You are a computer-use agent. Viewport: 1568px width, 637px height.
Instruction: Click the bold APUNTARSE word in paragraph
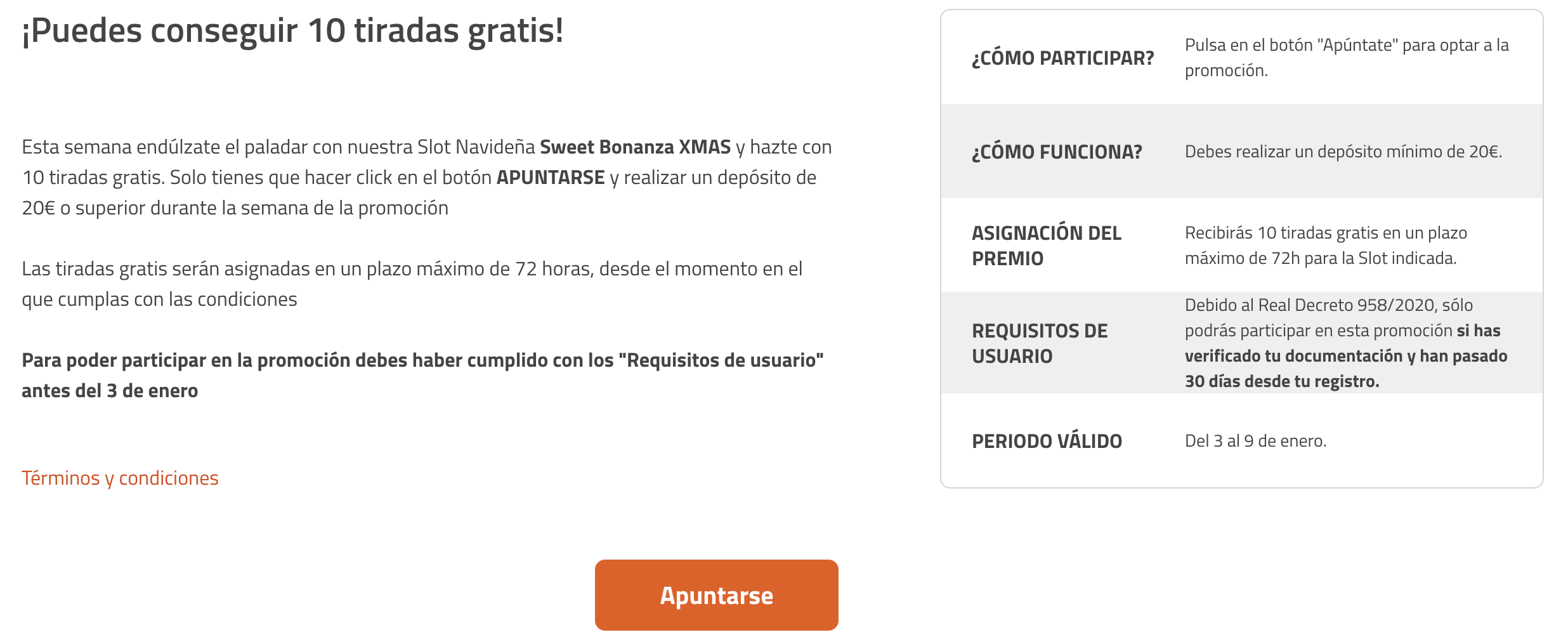(x=550, y=178)
